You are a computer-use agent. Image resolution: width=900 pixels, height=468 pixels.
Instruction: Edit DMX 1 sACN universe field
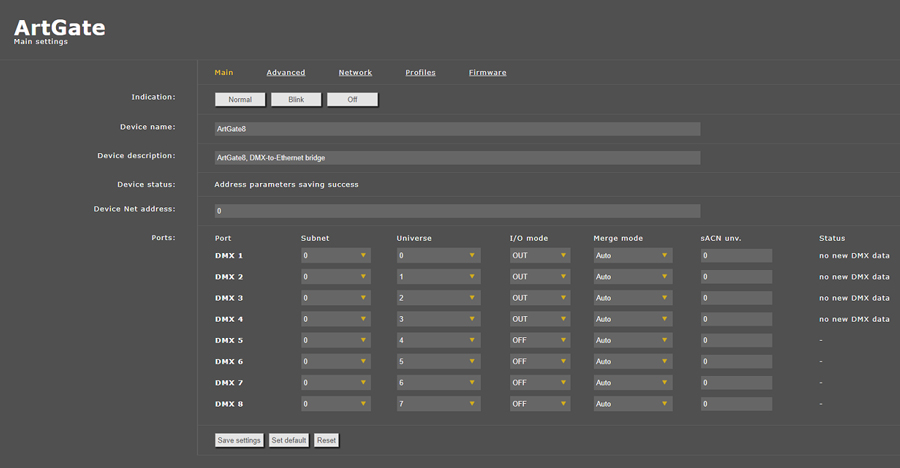click(x=736, y=256)
